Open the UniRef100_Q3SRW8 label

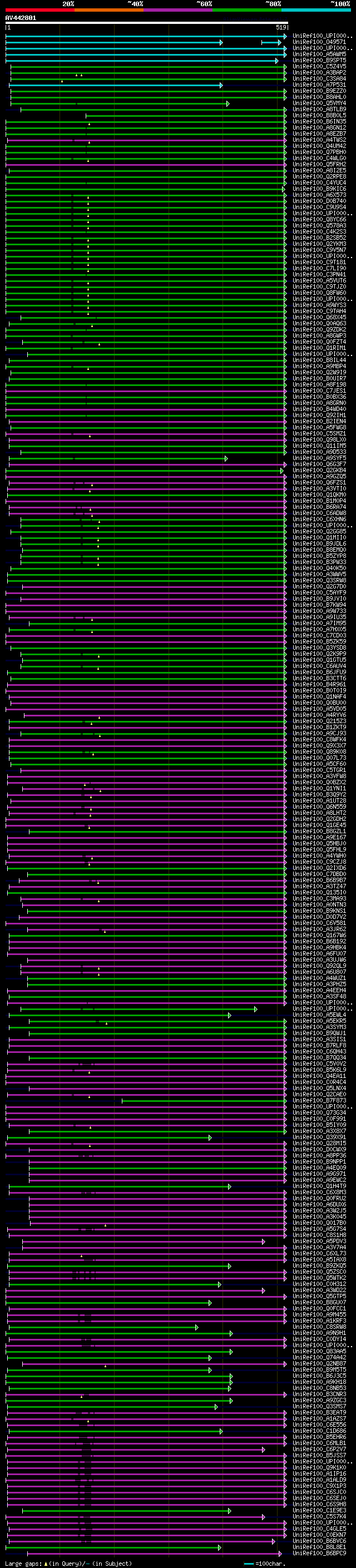coord(319,580)
